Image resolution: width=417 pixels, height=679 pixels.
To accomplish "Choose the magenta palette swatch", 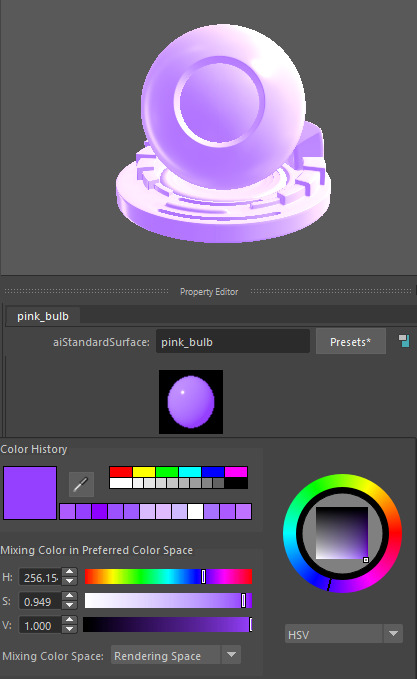I will click(236, 472).
